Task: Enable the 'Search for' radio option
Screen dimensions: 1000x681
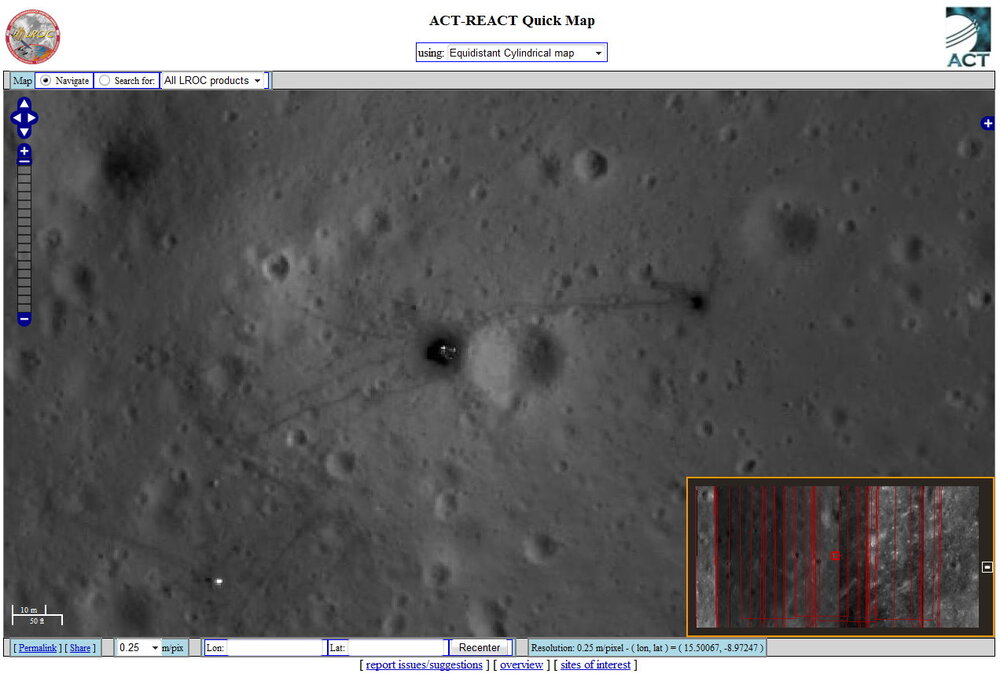Action: pyautogui.click(x=104, y=80)
